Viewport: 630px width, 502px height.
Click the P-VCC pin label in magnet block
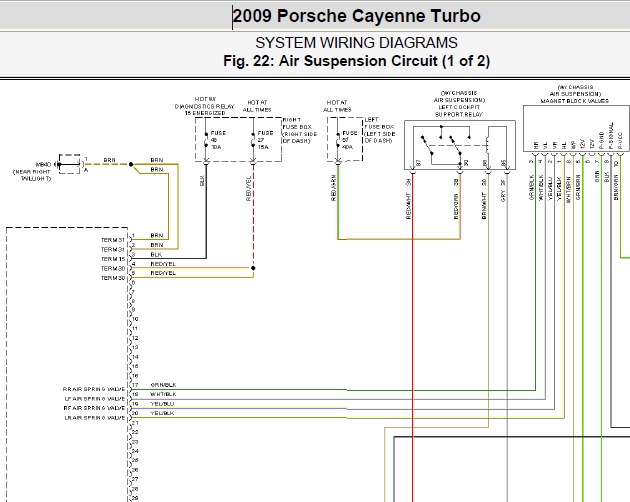pyautogui.click(x=620, y=141)
